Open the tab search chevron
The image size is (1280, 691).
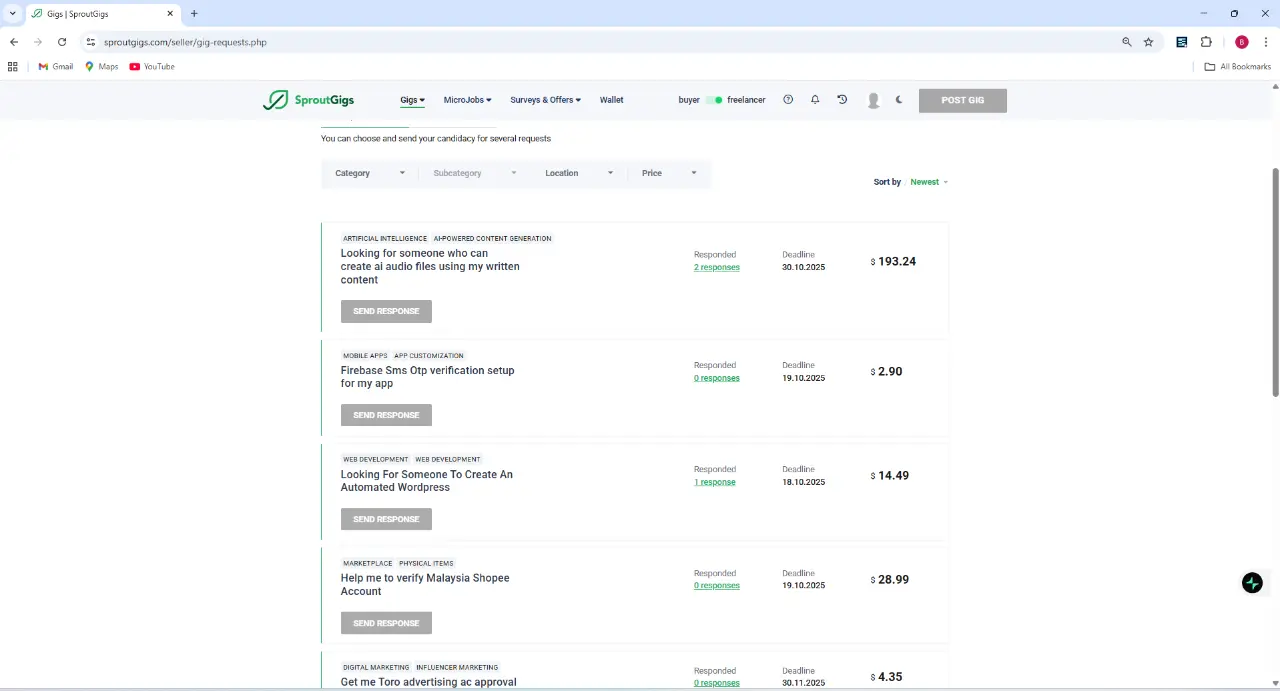coord(12,14)
